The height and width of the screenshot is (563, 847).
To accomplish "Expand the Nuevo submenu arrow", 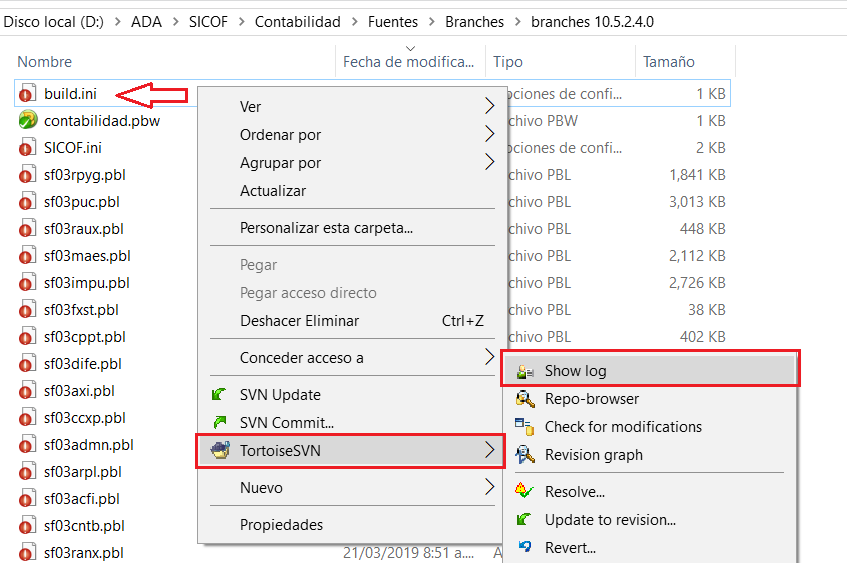I will click(489, 488).
